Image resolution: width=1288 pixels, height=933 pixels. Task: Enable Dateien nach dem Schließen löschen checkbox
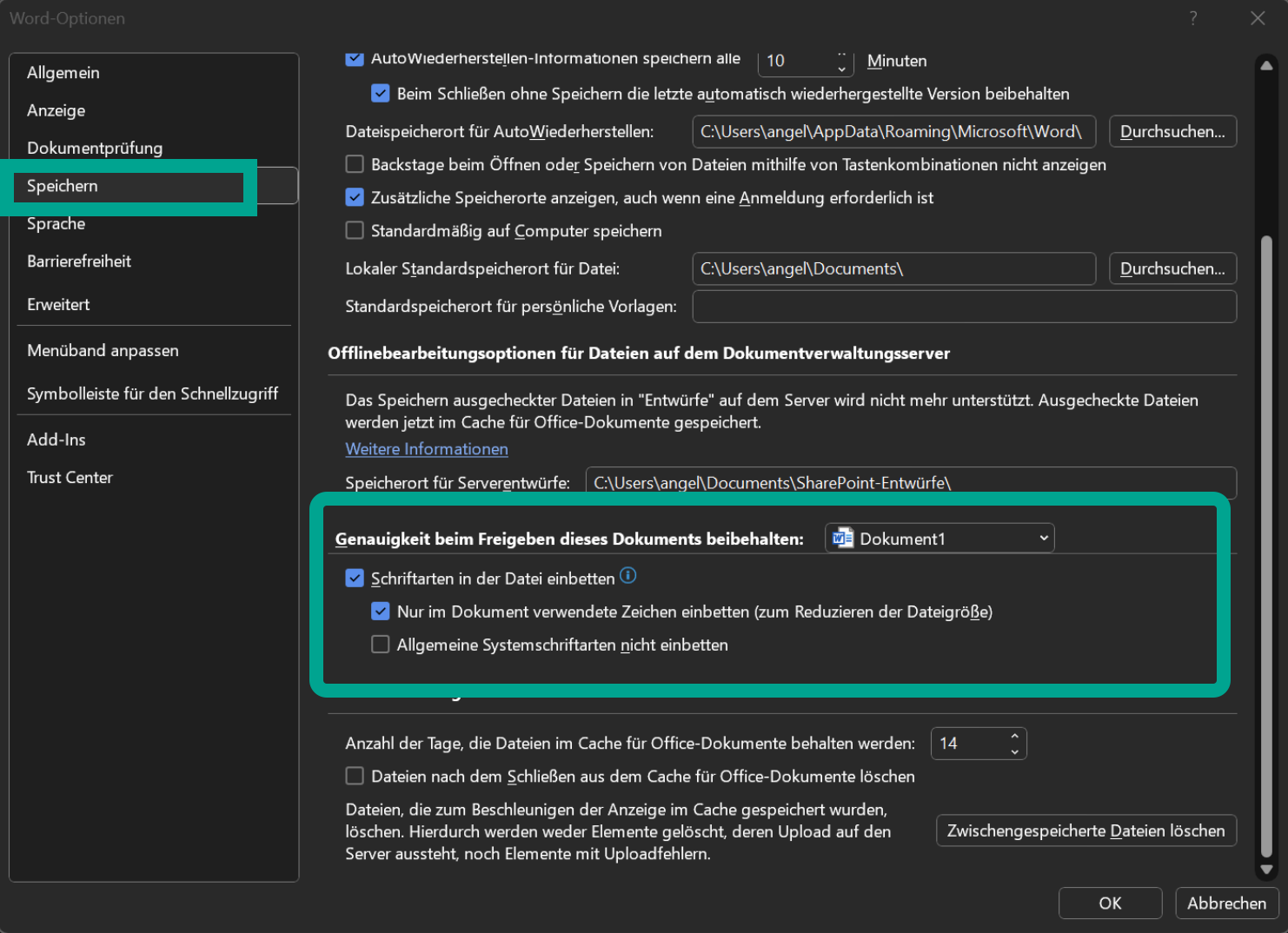(355, 776)
